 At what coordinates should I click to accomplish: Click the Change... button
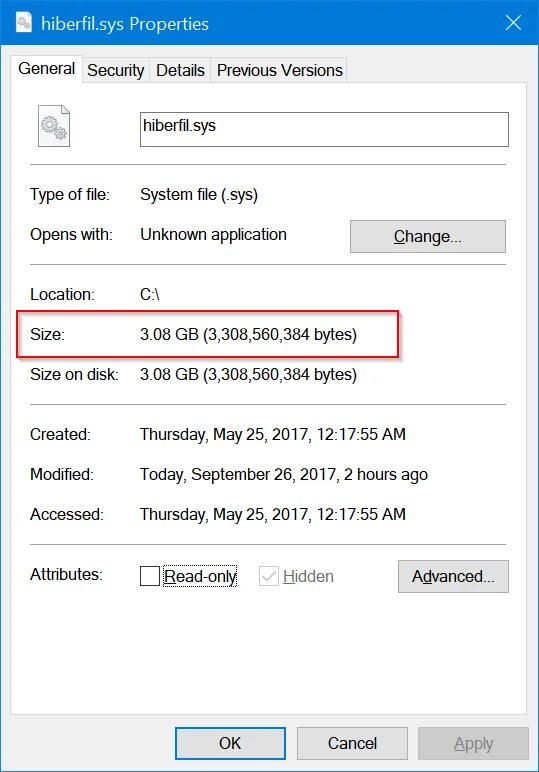point(428,236)
